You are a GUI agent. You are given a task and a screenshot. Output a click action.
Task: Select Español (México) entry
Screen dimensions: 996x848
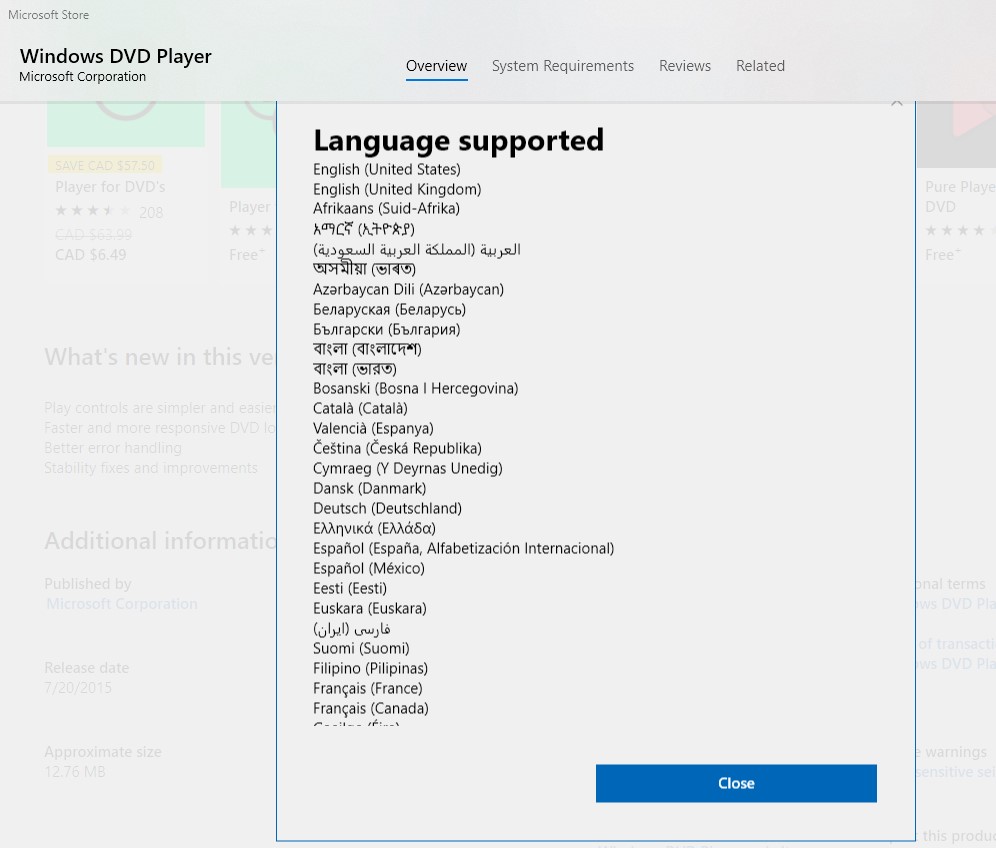369,569
